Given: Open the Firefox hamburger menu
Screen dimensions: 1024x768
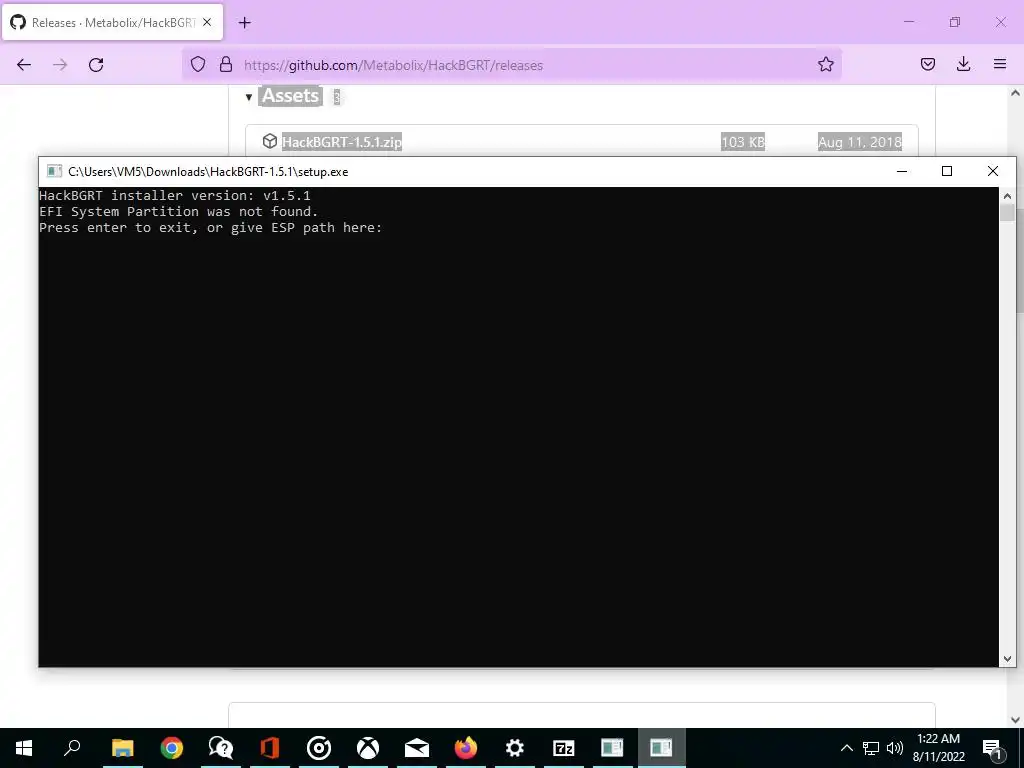Looking at the screenshot, I should pyautogui.click(x=999, y=64).
